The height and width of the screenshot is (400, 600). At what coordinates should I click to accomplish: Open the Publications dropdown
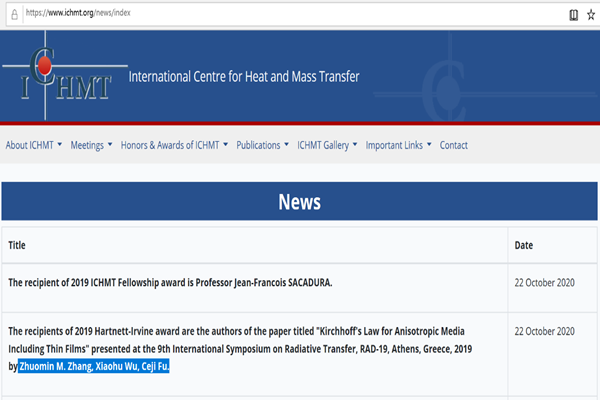click(262, 145)
